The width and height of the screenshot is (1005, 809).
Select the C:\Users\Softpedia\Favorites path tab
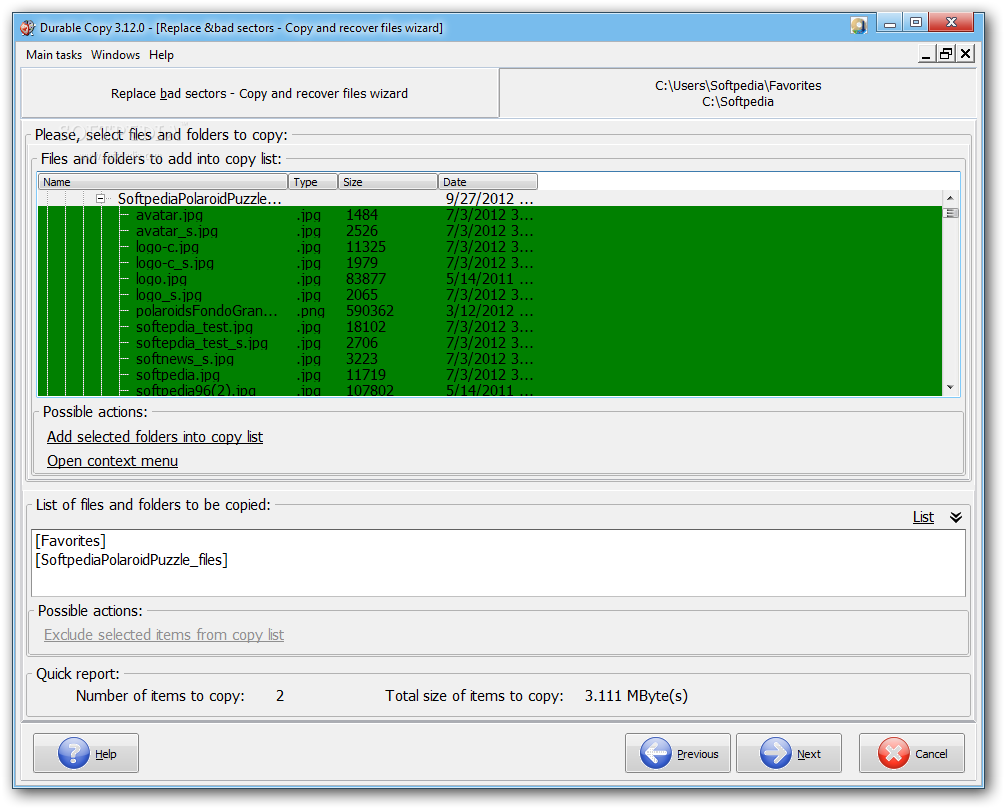click(x=738, y=93)
